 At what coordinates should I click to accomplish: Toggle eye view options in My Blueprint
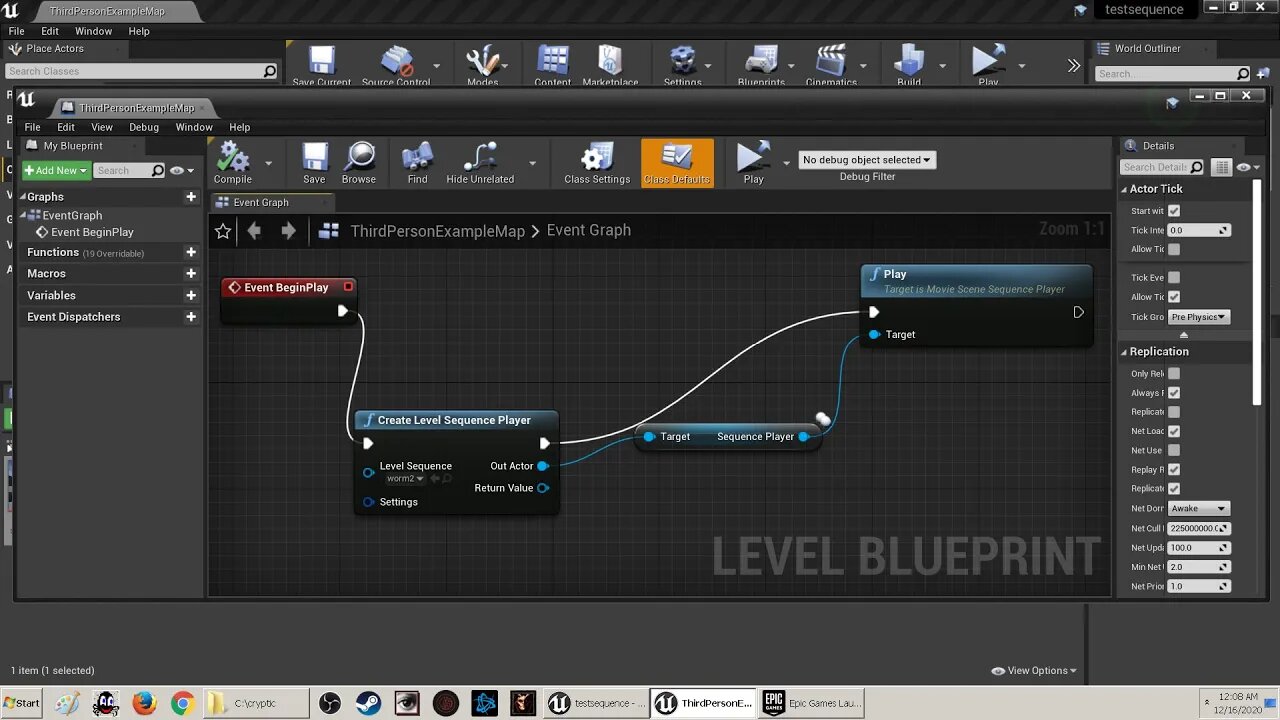181,171
